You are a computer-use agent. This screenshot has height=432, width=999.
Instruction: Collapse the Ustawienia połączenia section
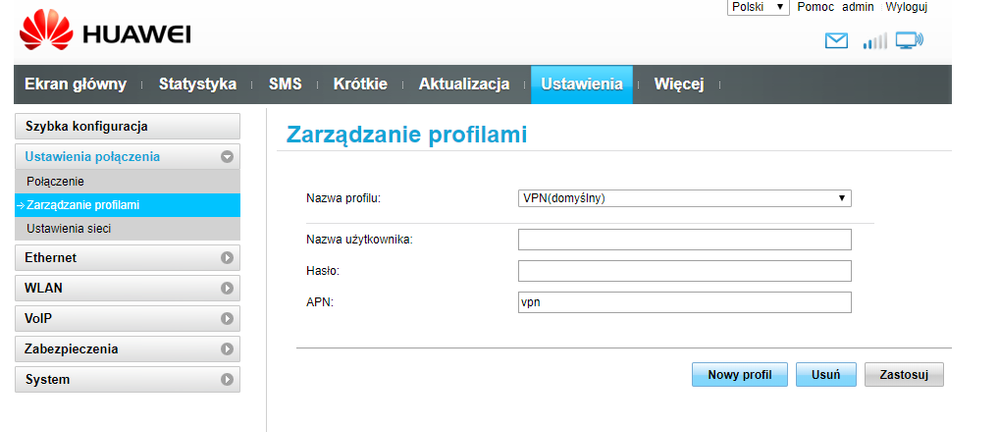click(x=228, y=157)
